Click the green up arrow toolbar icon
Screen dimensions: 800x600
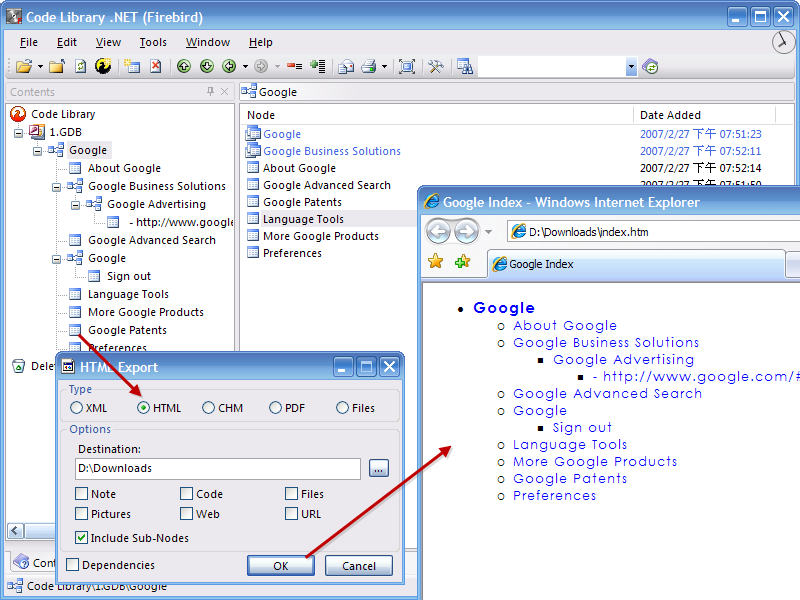tap(184, 66)
